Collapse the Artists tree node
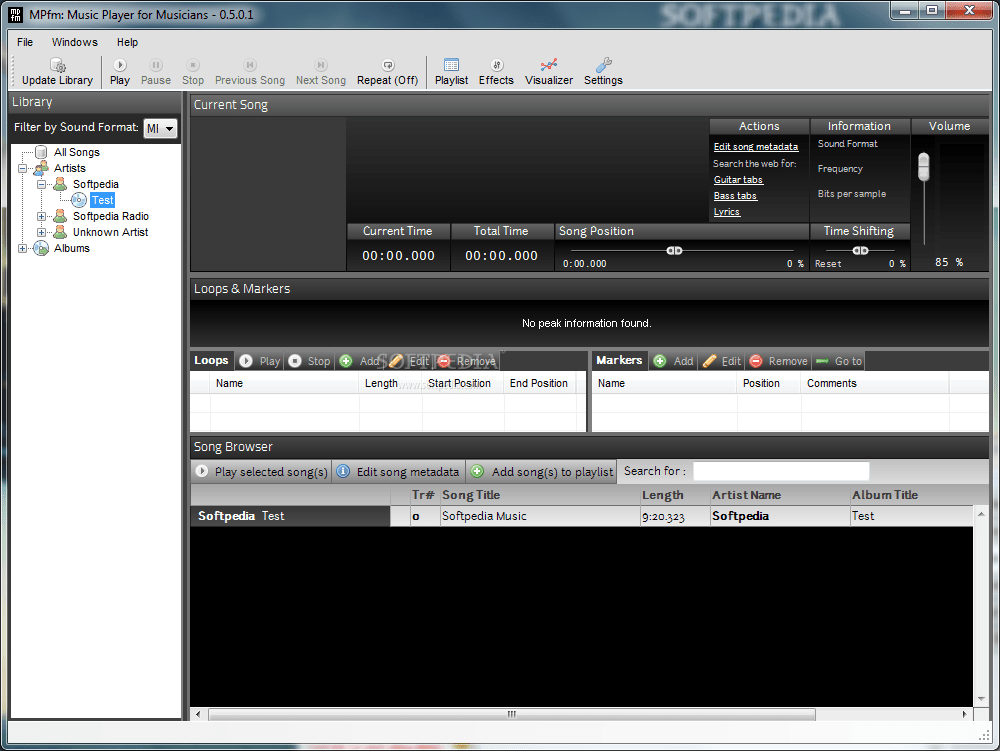The width and height of the screenshot is (1000, 751). [23, 168]
